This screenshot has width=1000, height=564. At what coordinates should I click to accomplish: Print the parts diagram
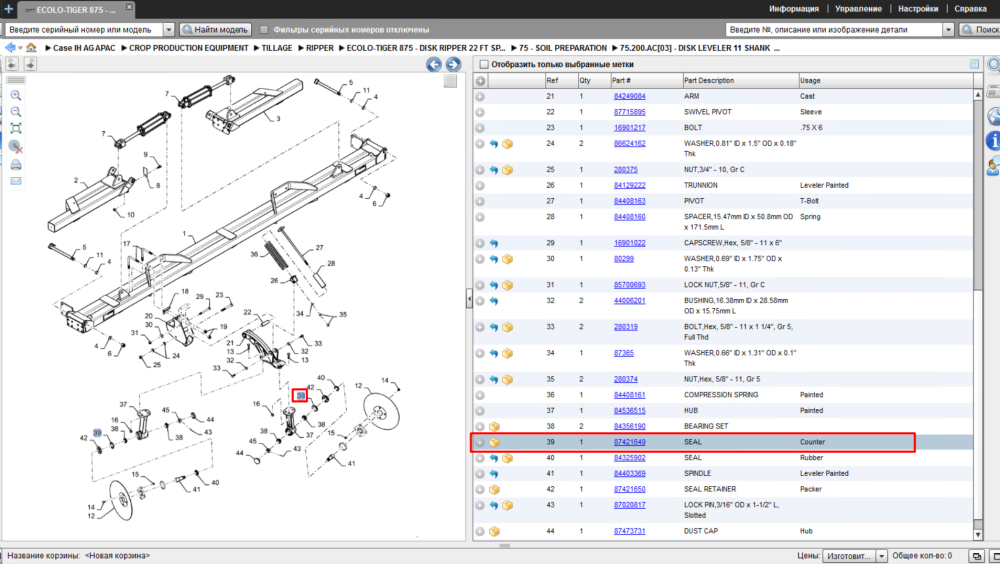tap(16, 165)
